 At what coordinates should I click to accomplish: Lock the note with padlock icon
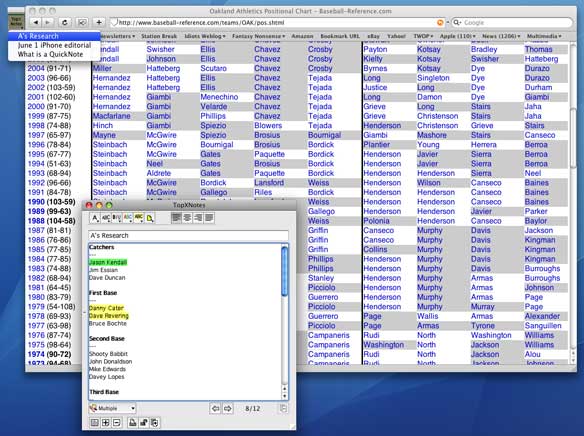click(143, 423)
